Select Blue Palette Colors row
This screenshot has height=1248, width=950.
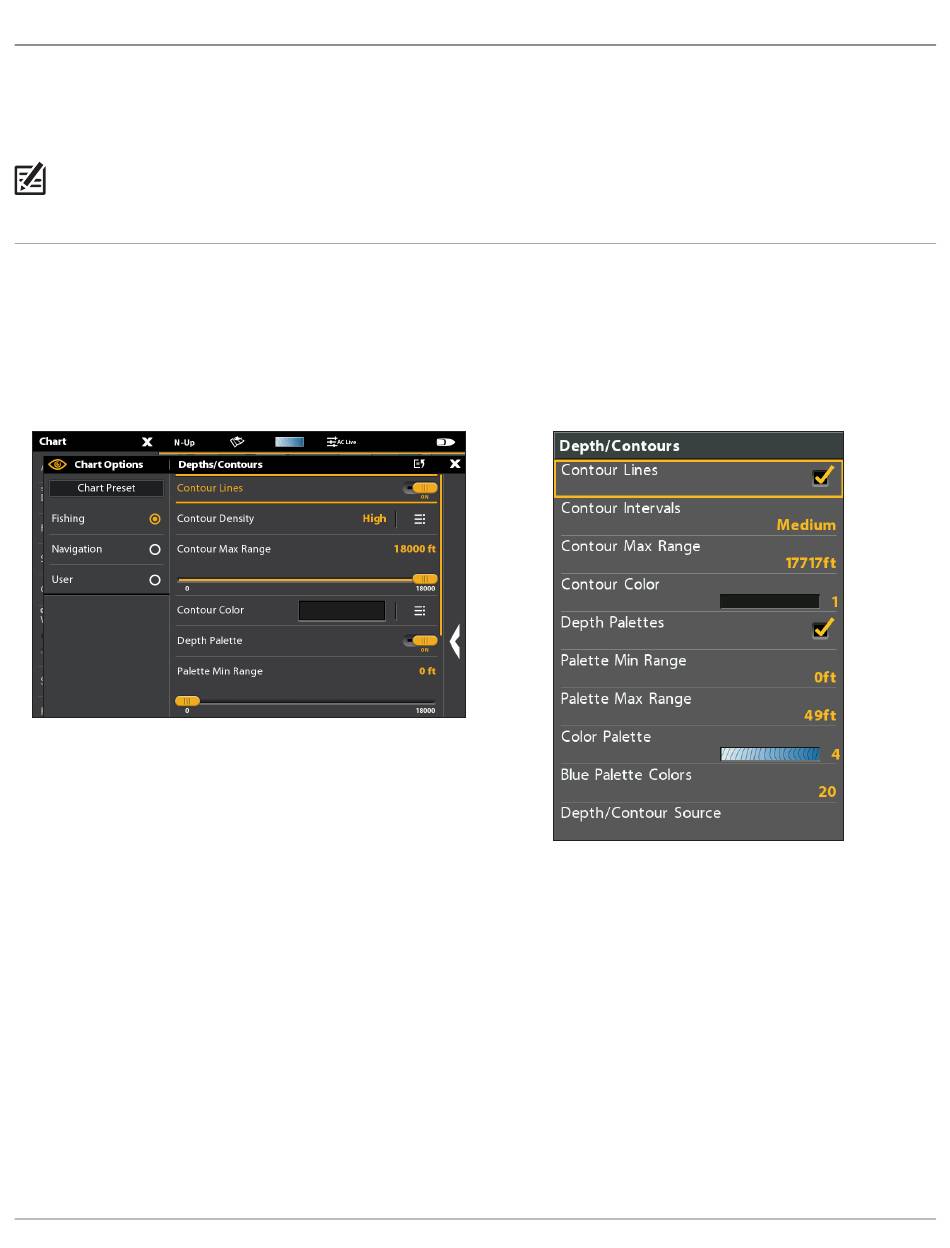coord(698,783)
